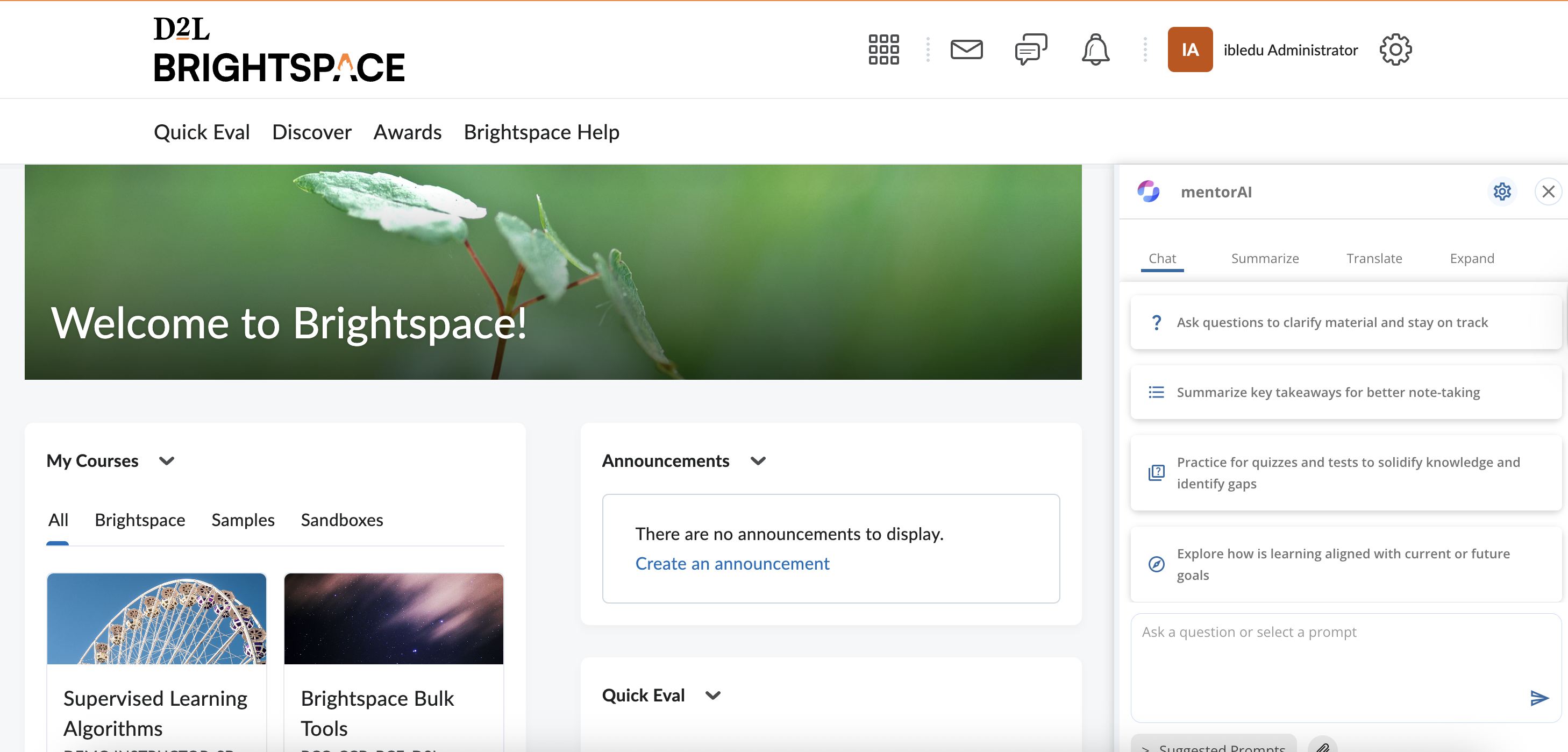Switch to the Summarize tab
Image resolution: width=1568 pixels, height=752 pixels.
pos(1264,258)
